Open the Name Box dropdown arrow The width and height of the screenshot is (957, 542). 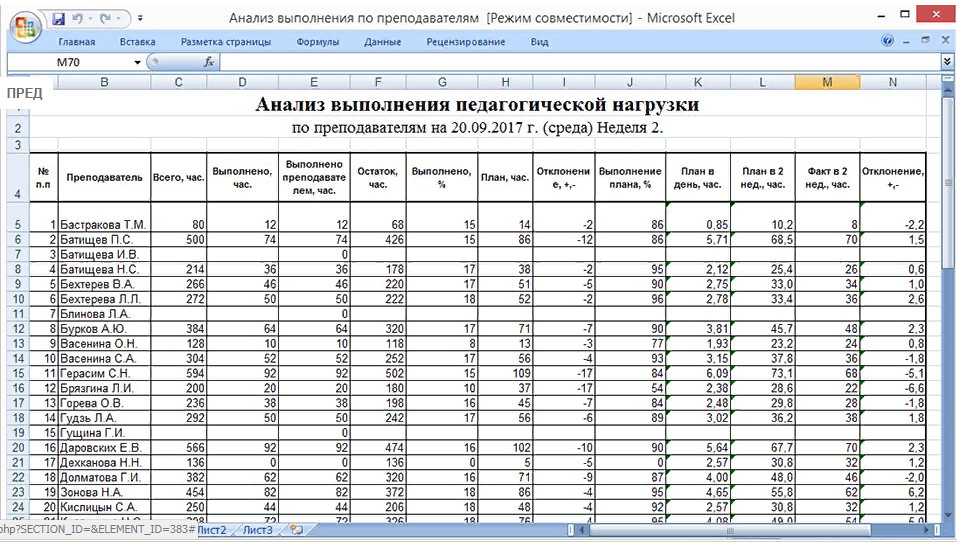click(x=138, y=62)
